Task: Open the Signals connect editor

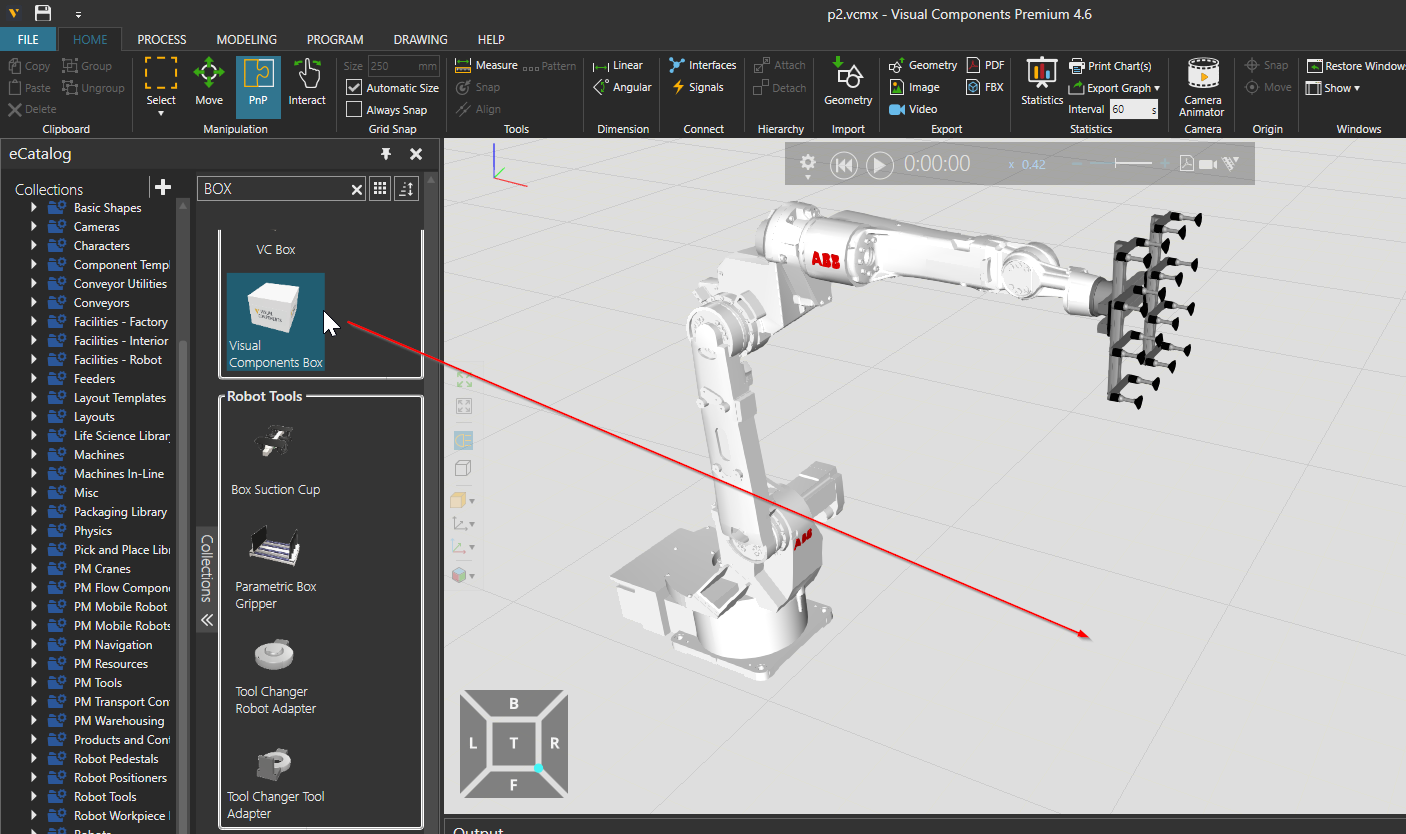Action: [697, 87]
